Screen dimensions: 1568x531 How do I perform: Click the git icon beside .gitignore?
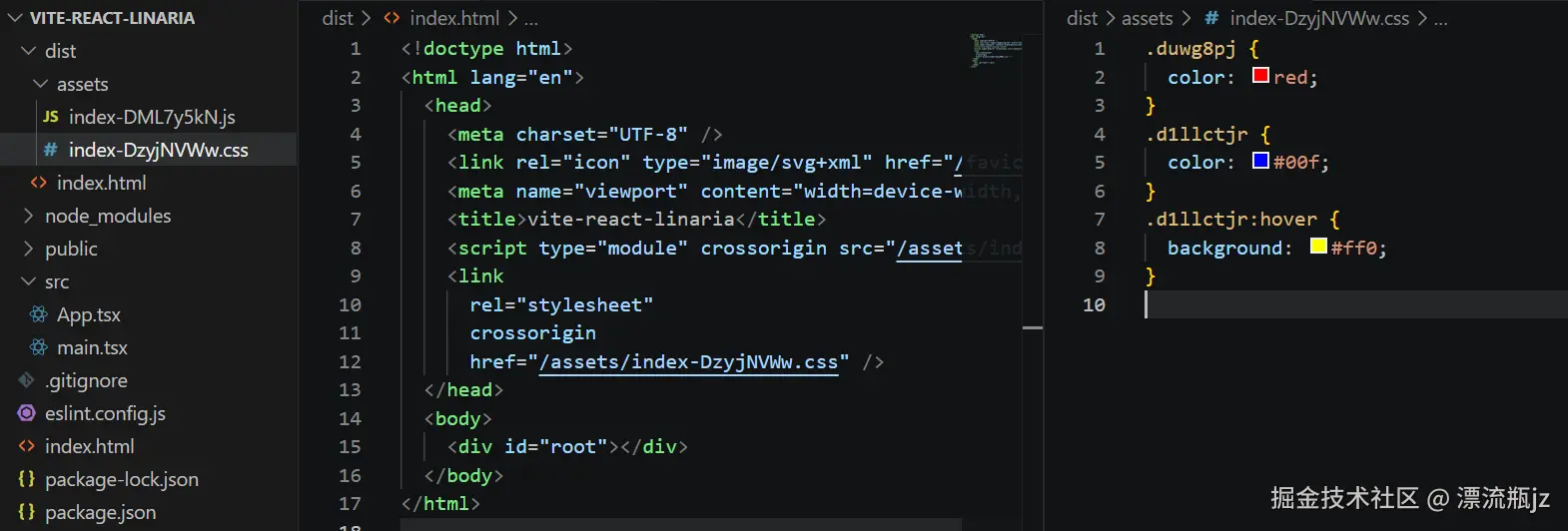click(27, 380)
